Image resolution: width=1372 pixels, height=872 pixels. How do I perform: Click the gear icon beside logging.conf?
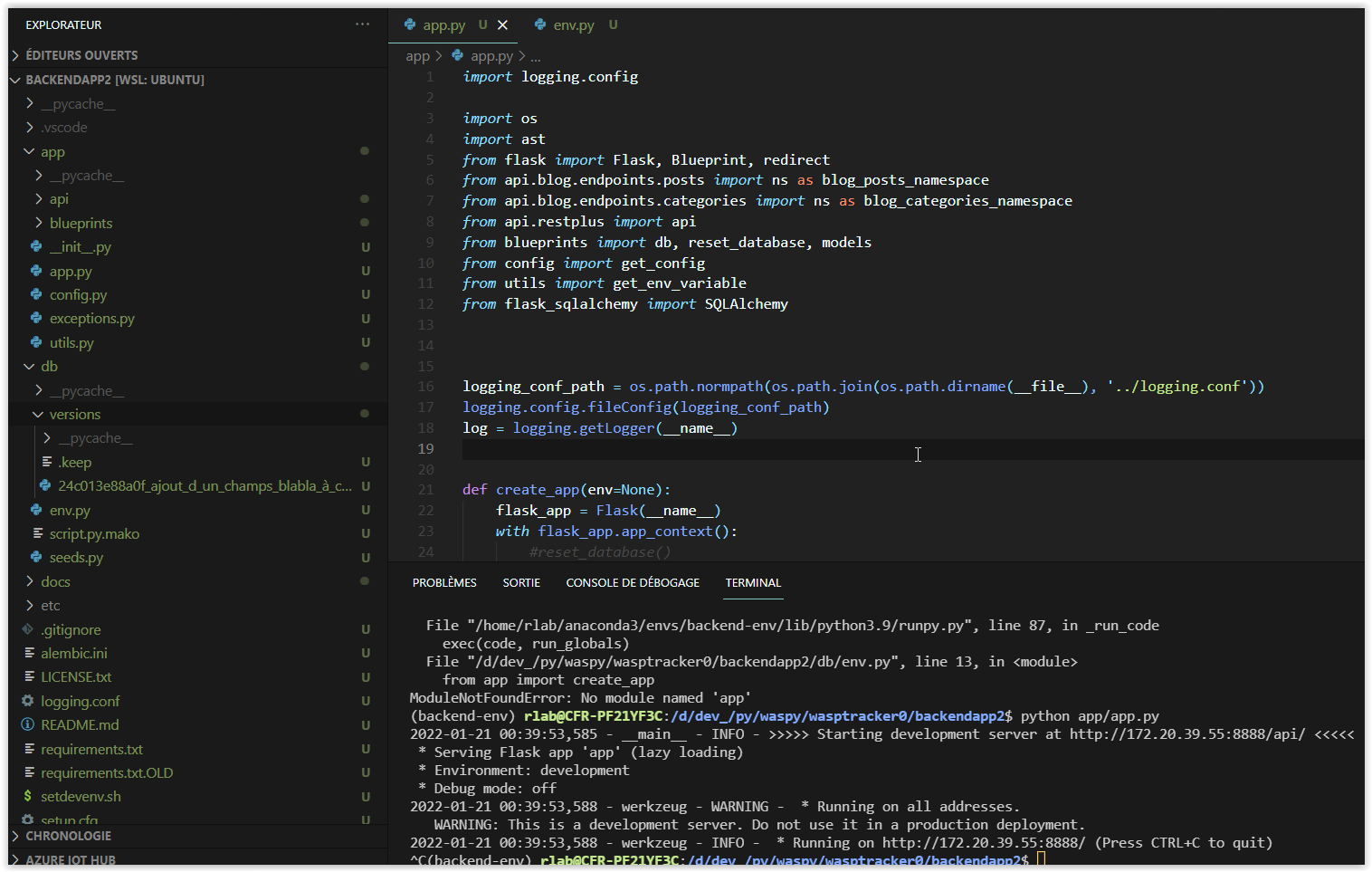pyautogui.click(x=28, y=700)
